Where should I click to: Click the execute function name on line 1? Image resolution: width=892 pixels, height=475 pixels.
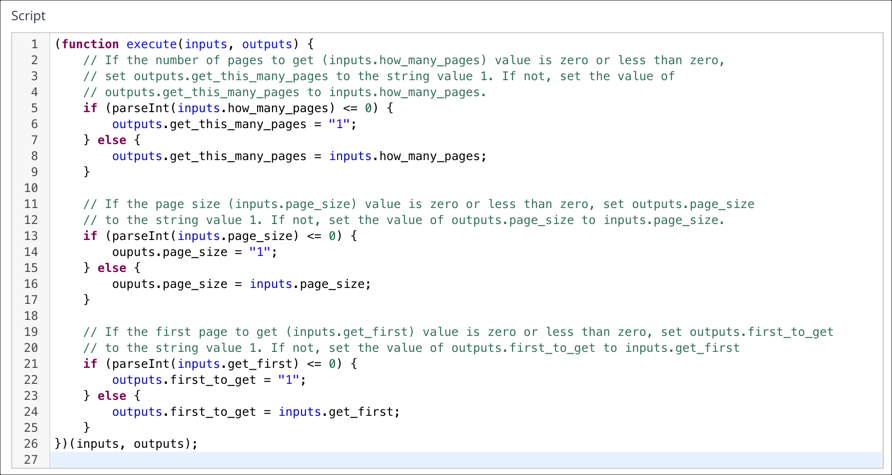pos(152,44)
